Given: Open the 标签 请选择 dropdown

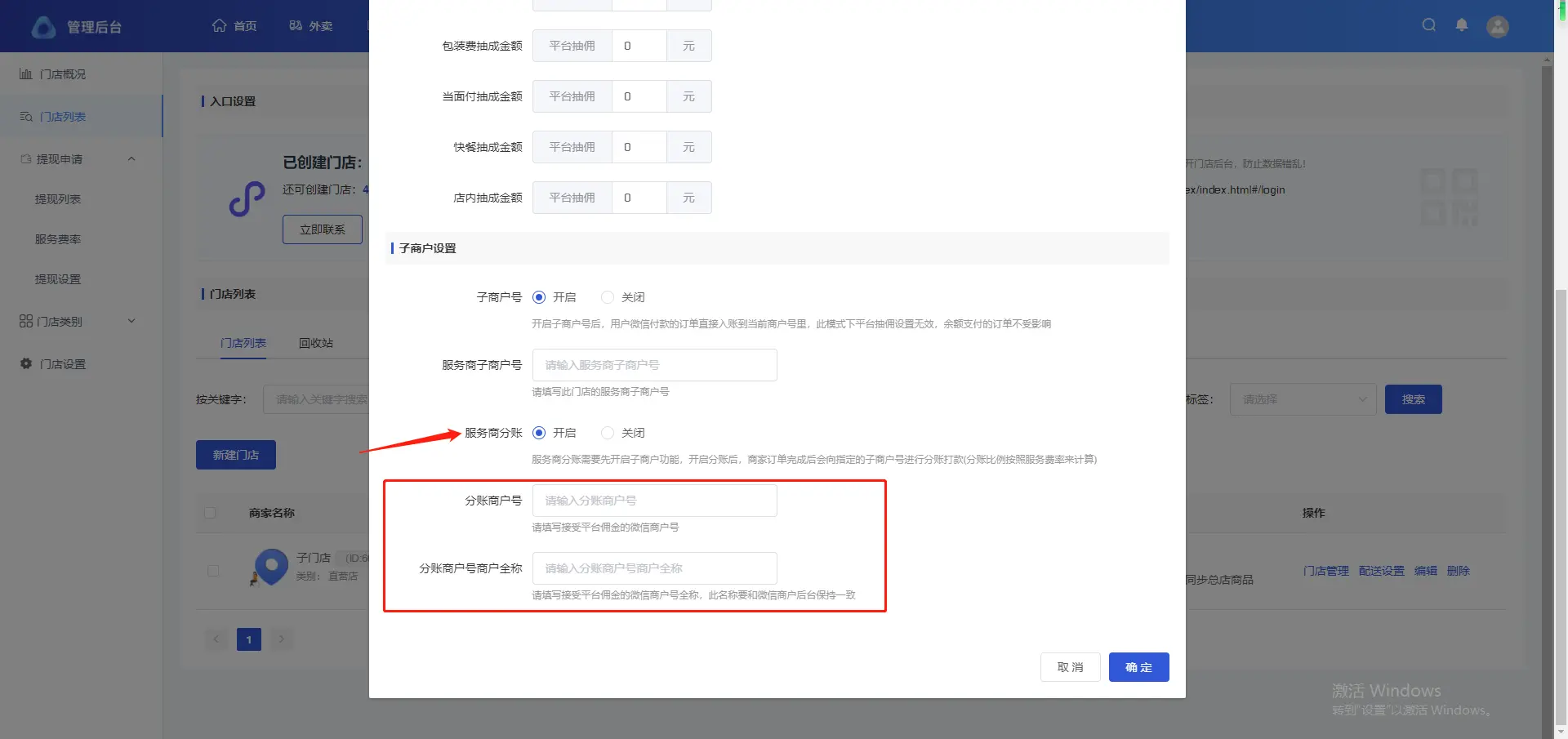Looking at the screenshot, I should point(1303,399).
